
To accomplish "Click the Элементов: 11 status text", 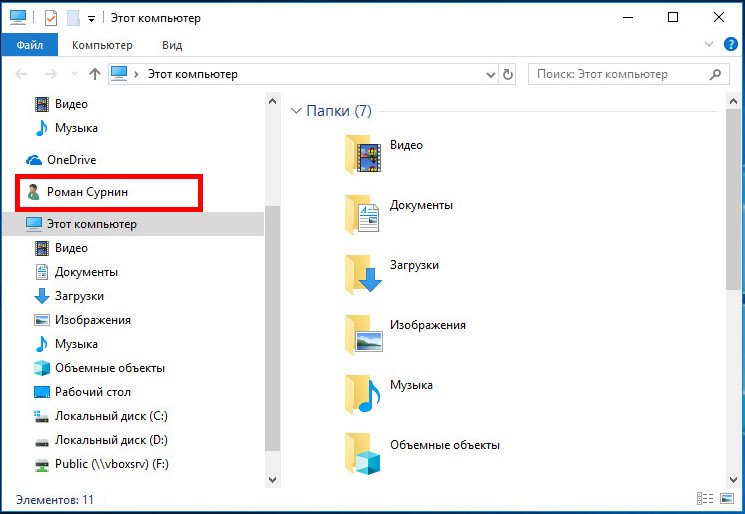I will 55,500.
